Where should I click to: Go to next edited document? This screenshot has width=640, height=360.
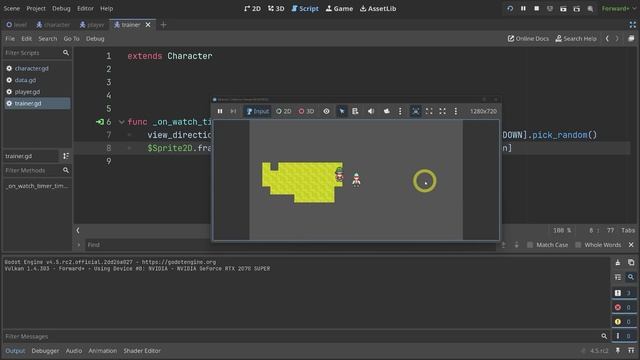pyautogui.click(x=617, y=39)
